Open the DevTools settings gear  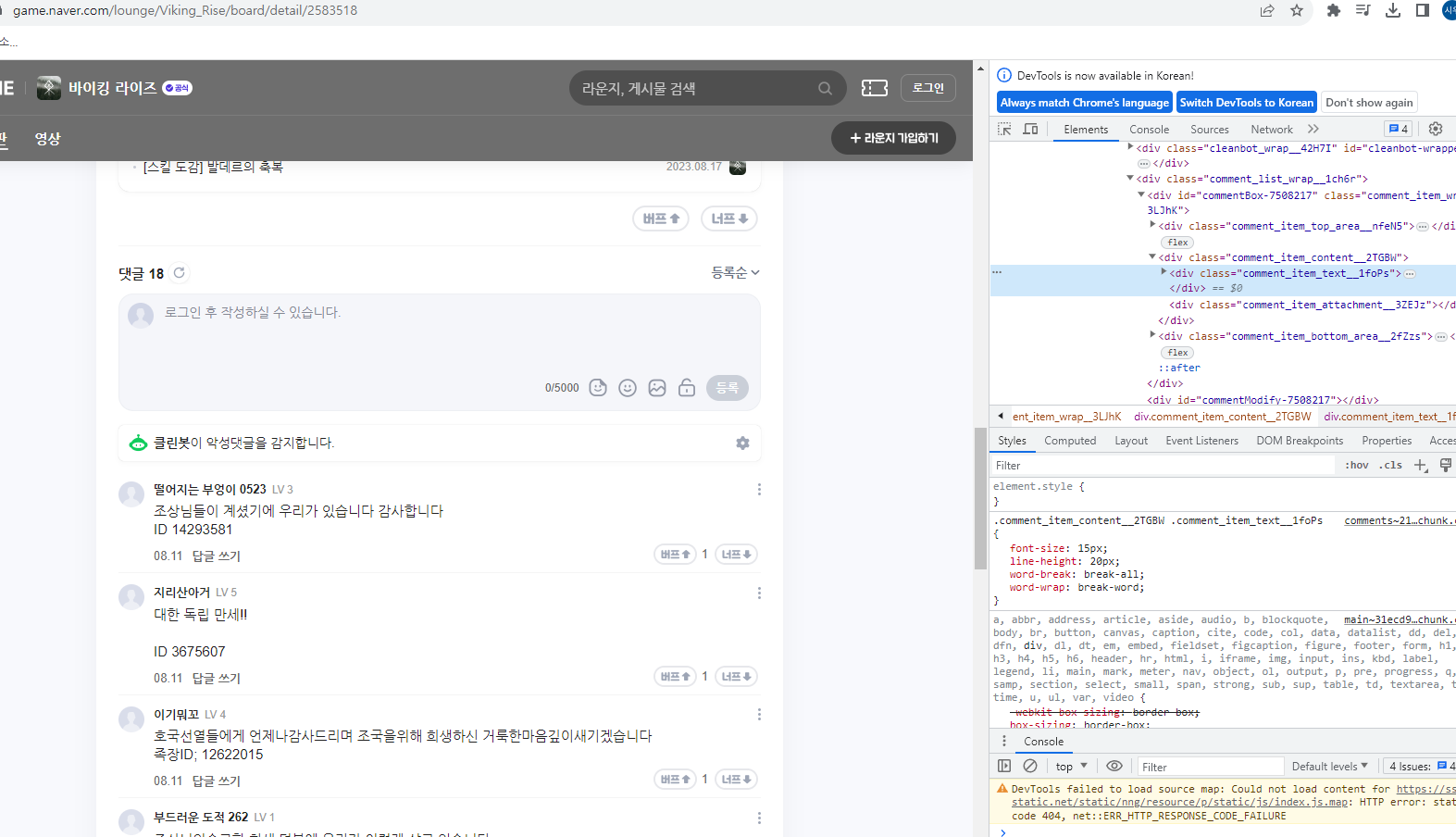coord(1436,129)
